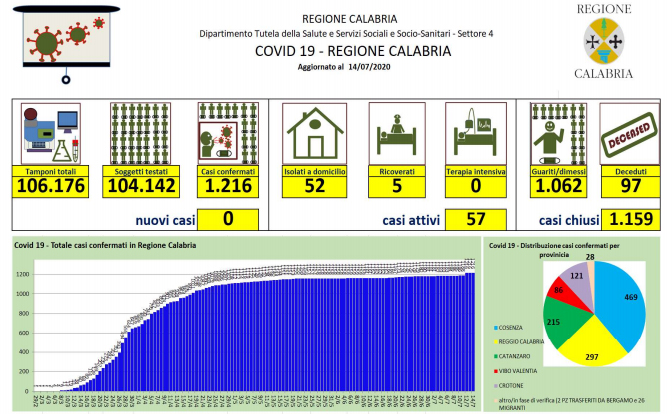Click the COVID 19 - REGIONE CALABRIA heading
672x414 pixels.
click(x=338, y=50)
